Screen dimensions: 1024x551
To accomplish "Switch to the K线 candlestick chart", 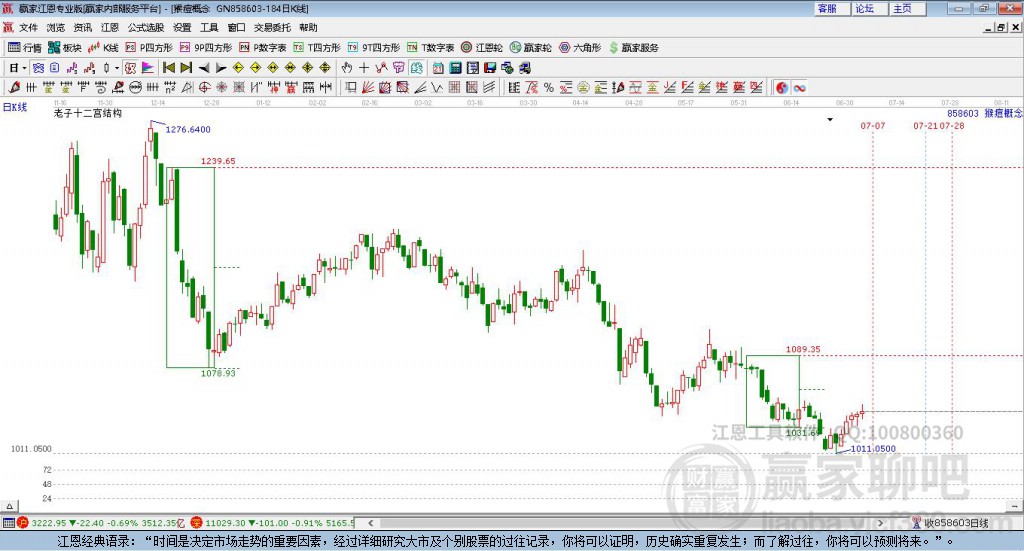I will click(103, 48).
